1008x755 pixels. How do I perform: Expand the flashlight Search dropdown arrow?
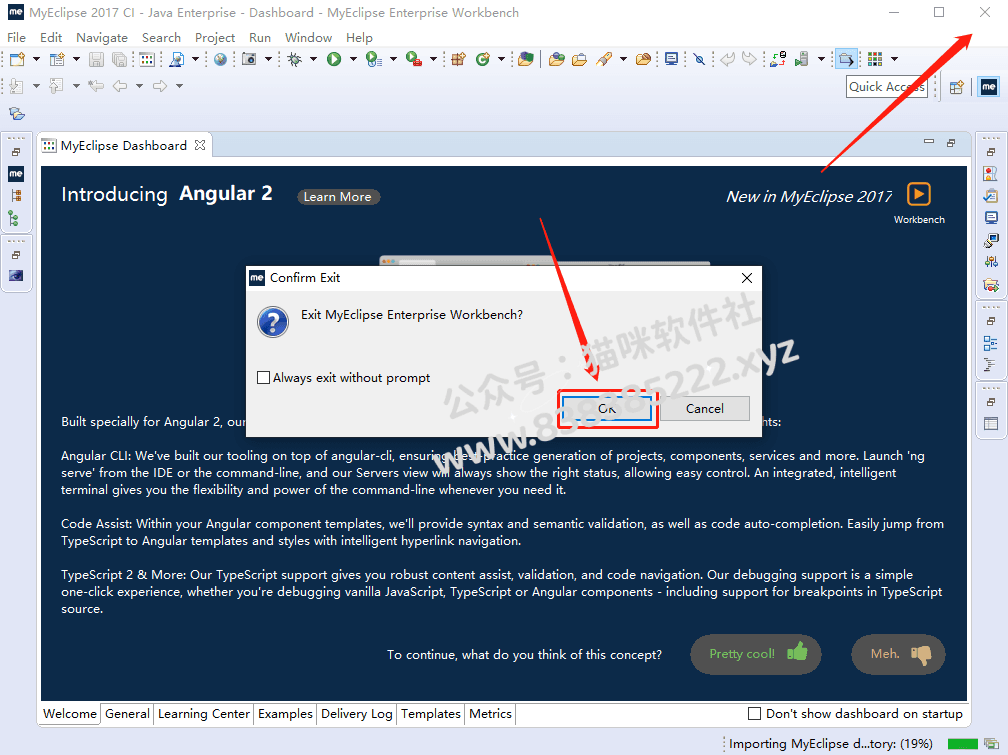pyautogui.click(x=623, y=59)
